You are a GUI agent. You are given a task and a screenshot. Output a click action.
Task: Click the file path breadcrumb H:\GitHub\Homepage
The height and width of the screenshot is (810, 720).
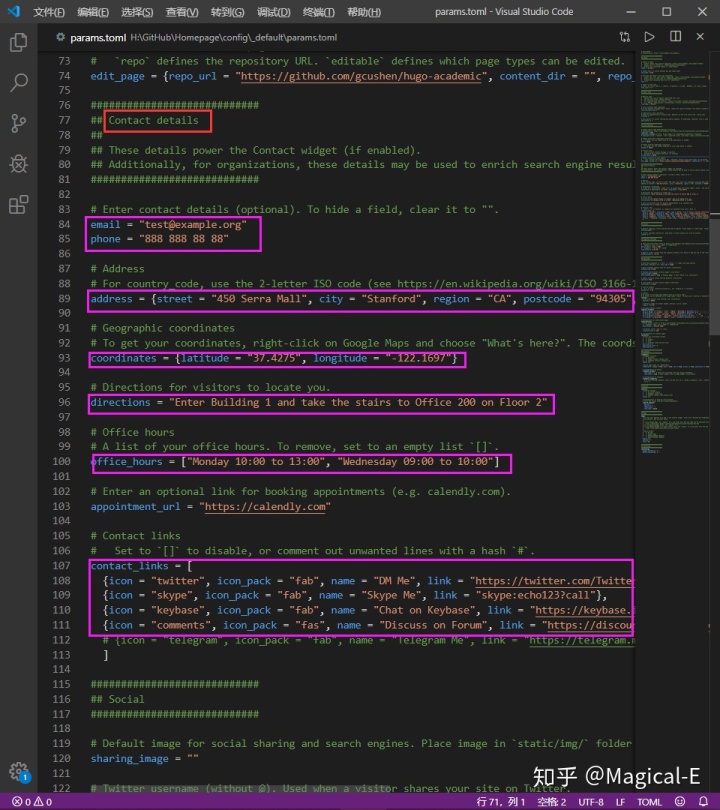(233, 37)
